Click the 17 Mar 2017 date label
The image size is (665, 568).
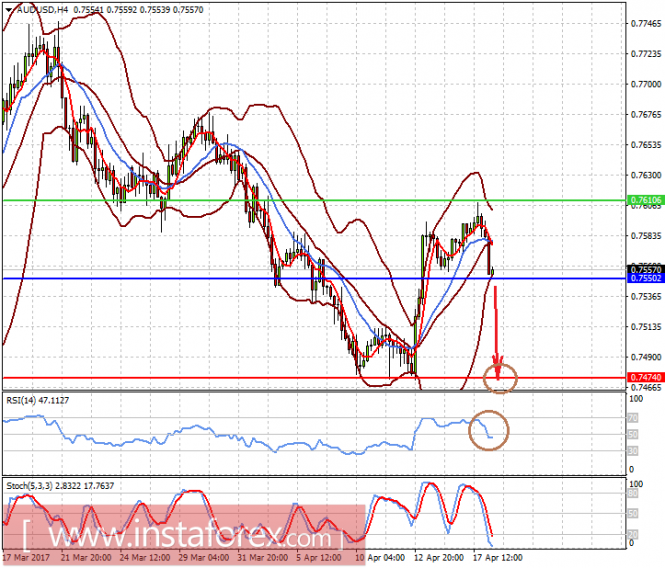point(26,557)
